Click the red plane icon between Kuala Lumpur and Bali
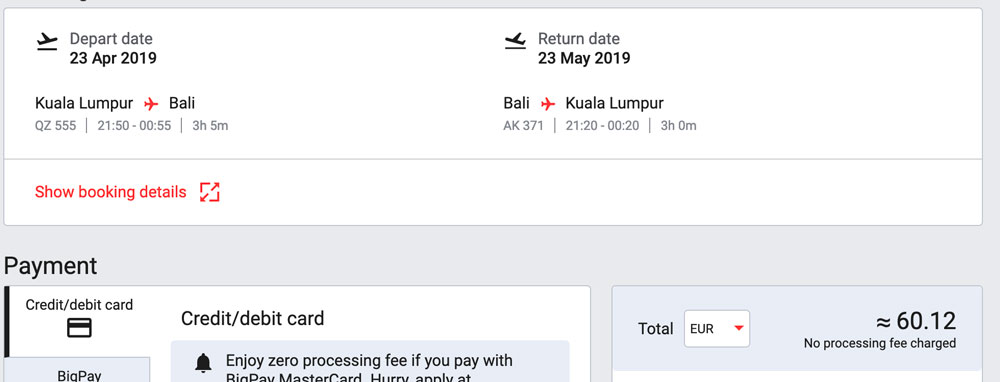This screenshot has width=1000, height=382. point(151,103)
